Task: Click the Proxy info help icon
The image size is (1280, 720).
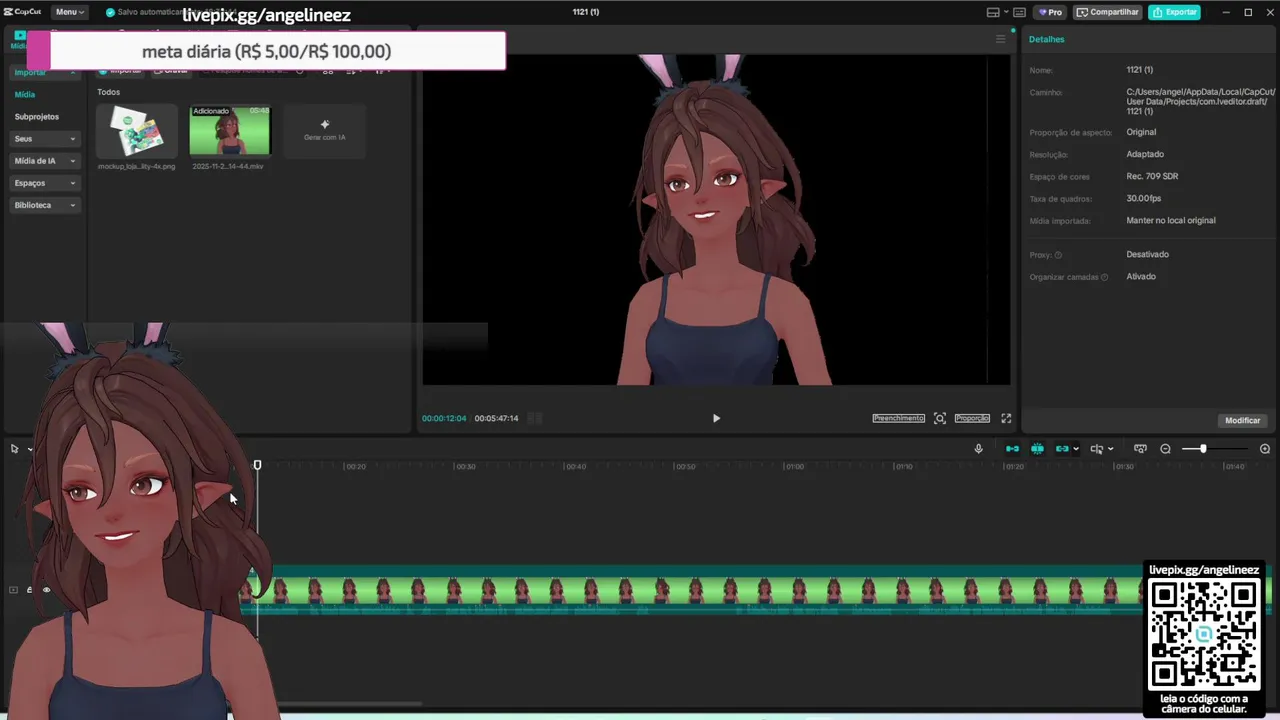Action: pos(1058,255)
